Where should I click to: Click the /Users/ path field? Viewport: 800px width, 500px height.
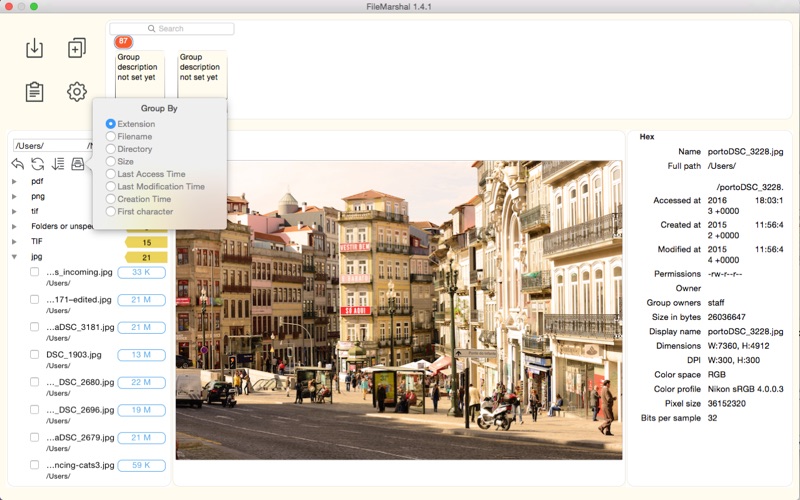point(53,146)
